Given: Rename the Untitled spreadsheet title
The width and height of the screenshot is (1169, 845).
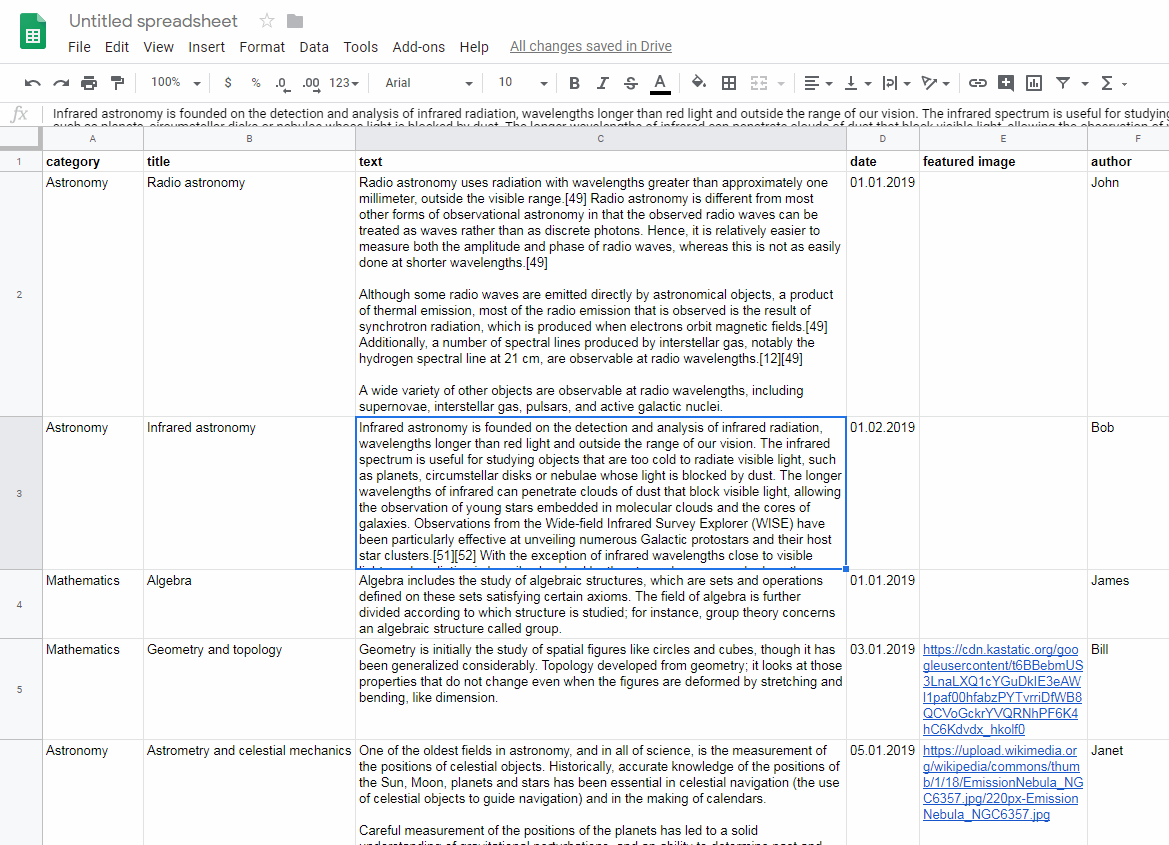Looking at the screenshot, I should (x=153, y=21).
